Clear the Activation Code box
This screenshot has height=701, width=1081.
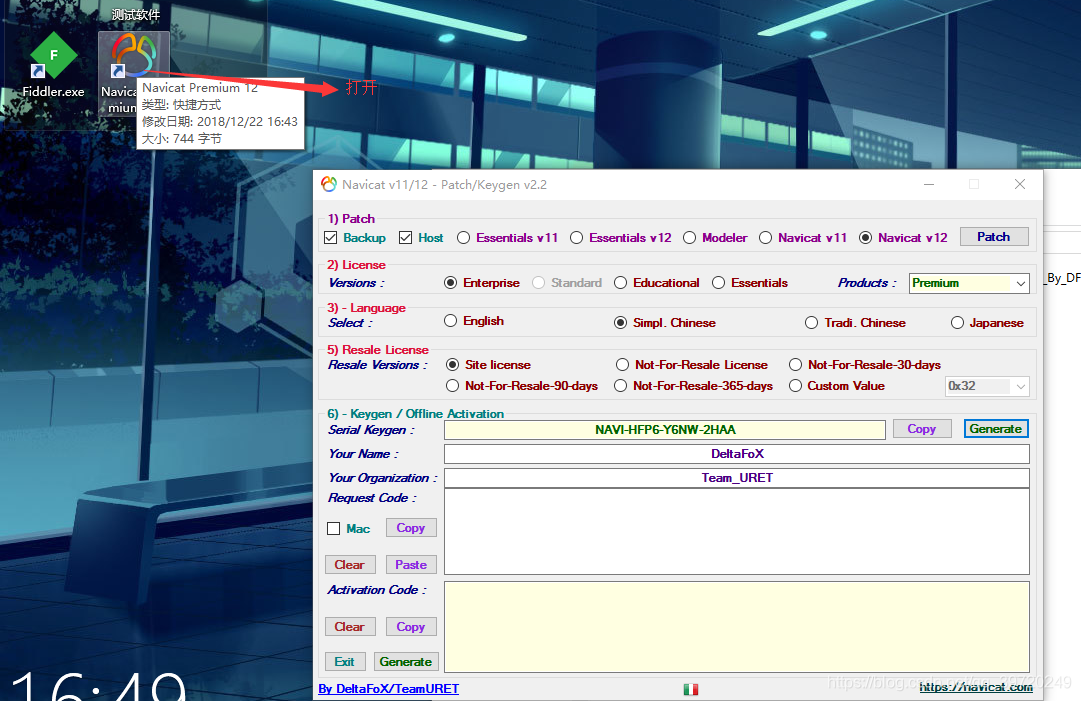click(350, 627)
